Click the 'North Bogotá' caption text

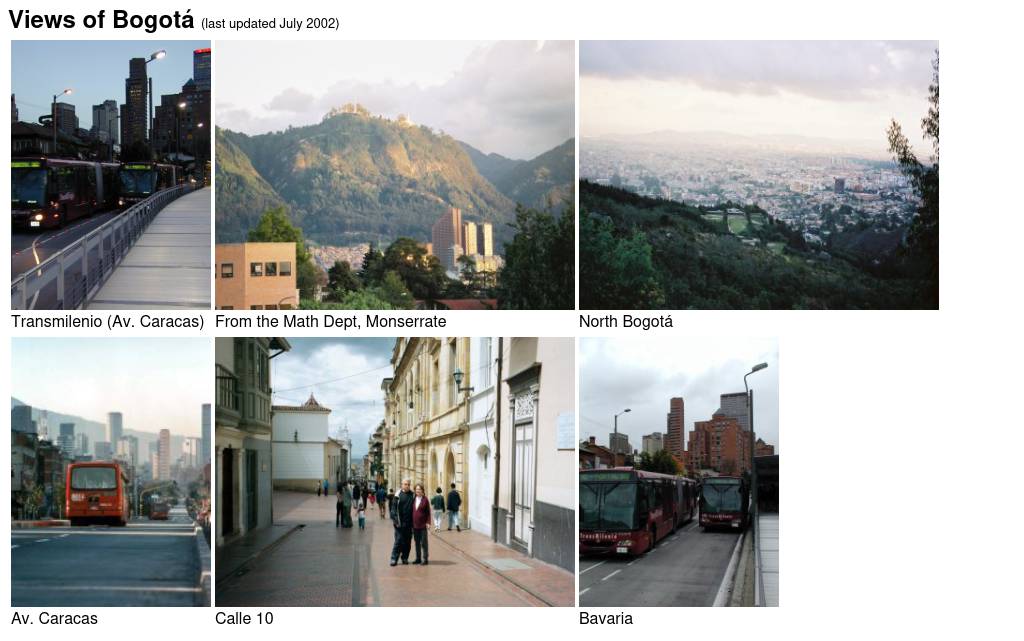coord(626,322)
